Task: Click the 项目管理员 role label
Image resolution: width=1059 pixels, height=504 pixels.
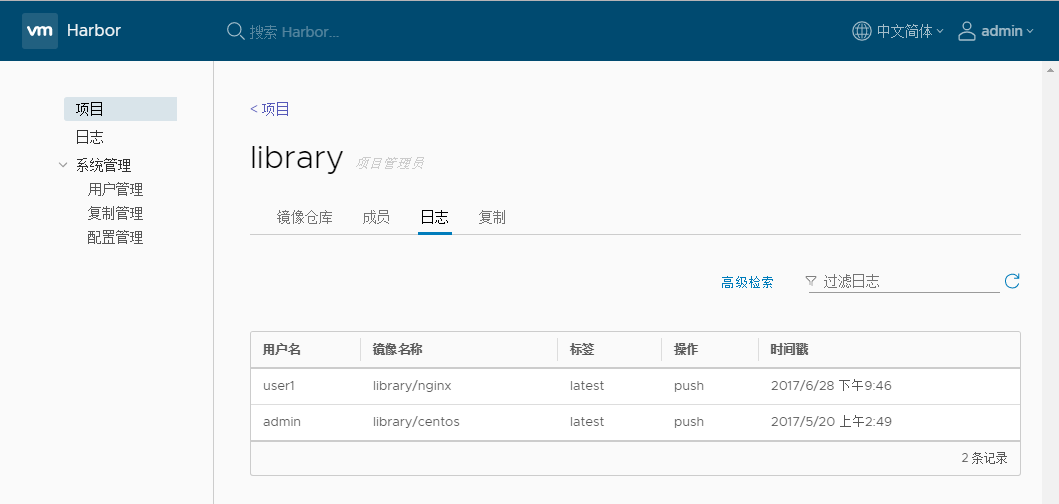Action: [390, 163]
